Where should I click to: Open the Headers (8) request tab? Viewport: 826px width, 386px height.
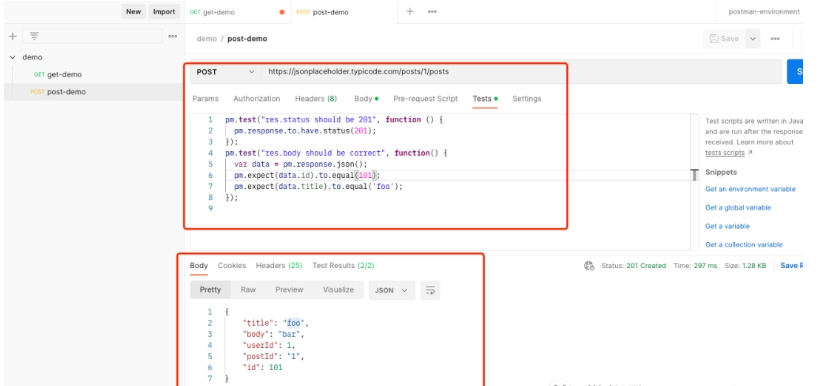316,98
